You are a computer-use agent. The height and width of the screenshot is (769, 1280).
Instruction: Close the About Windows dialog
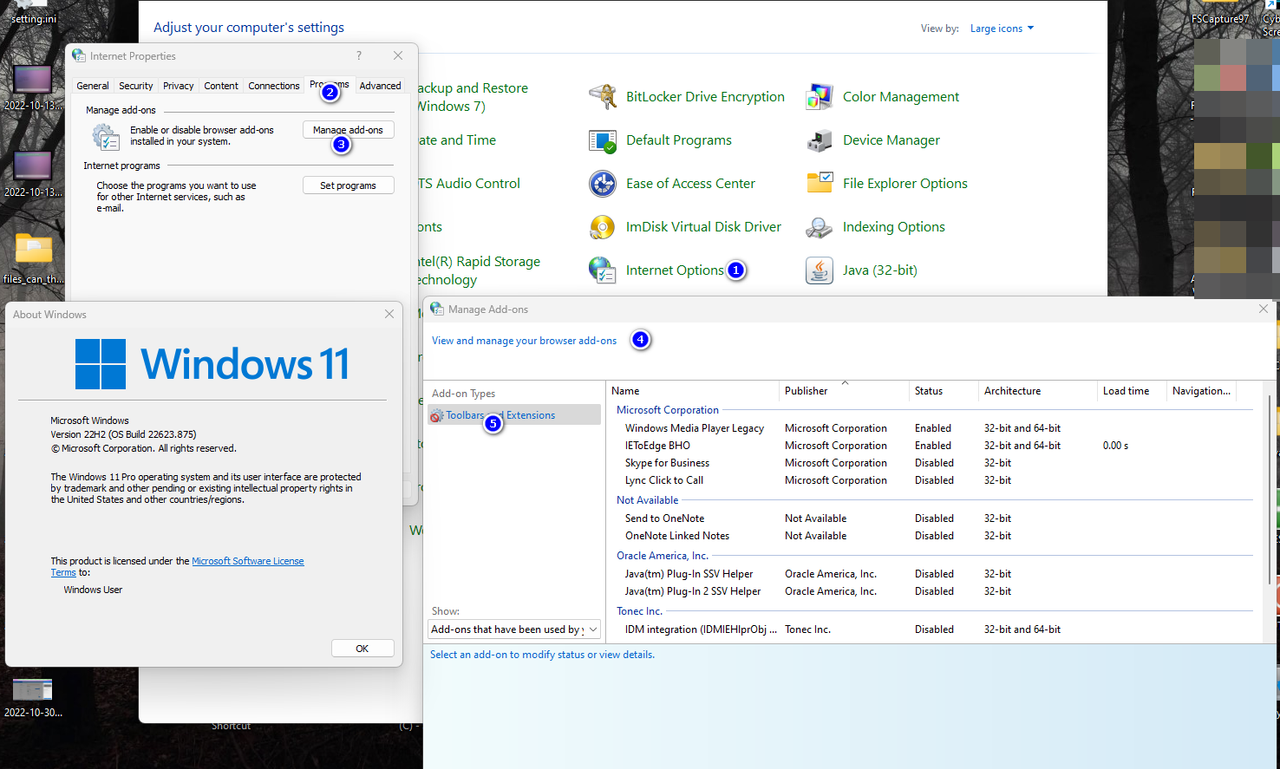tap(389, 314)
